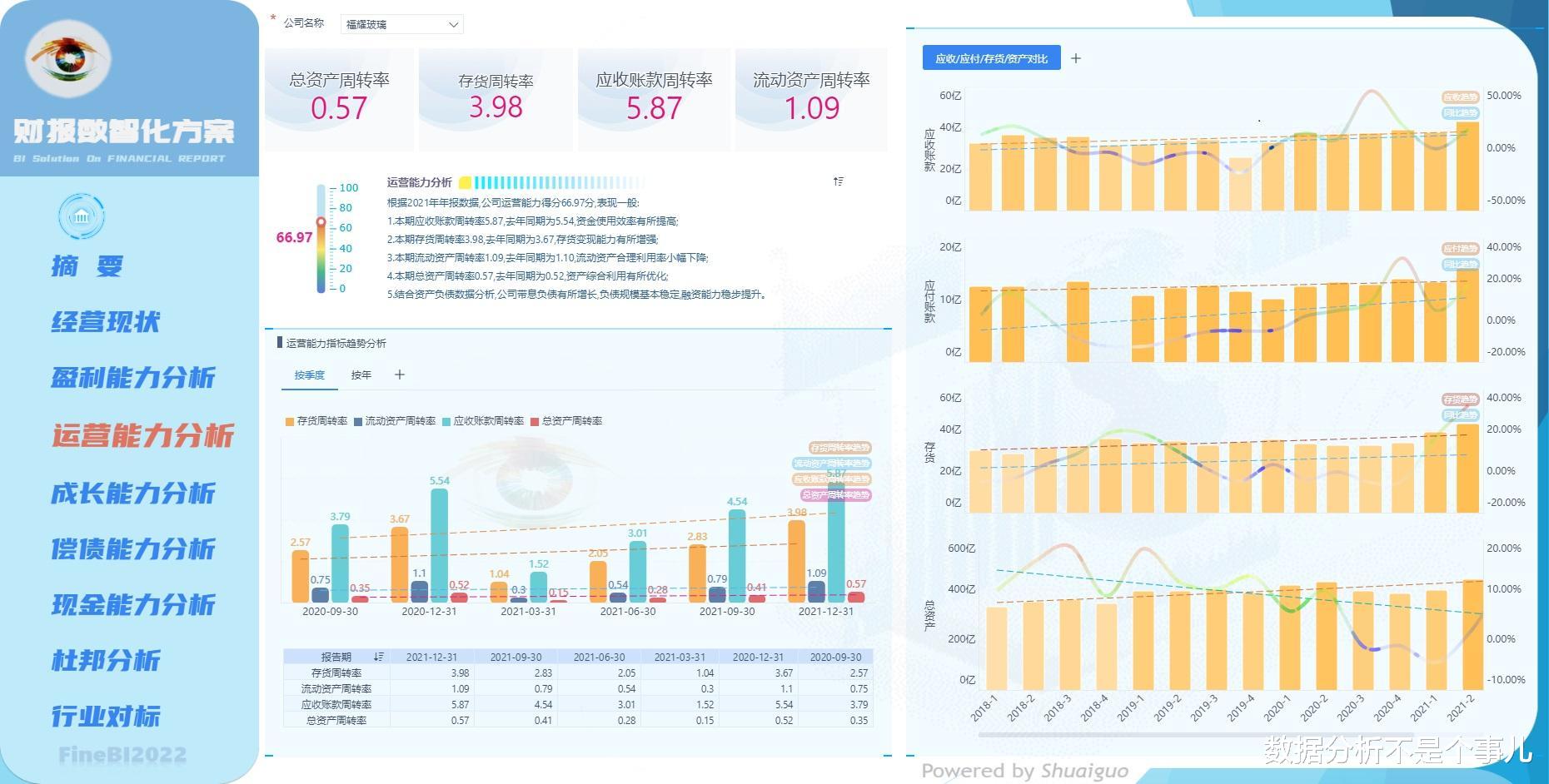Go to 盈利能力分析 page

click(x=133, y=378)
